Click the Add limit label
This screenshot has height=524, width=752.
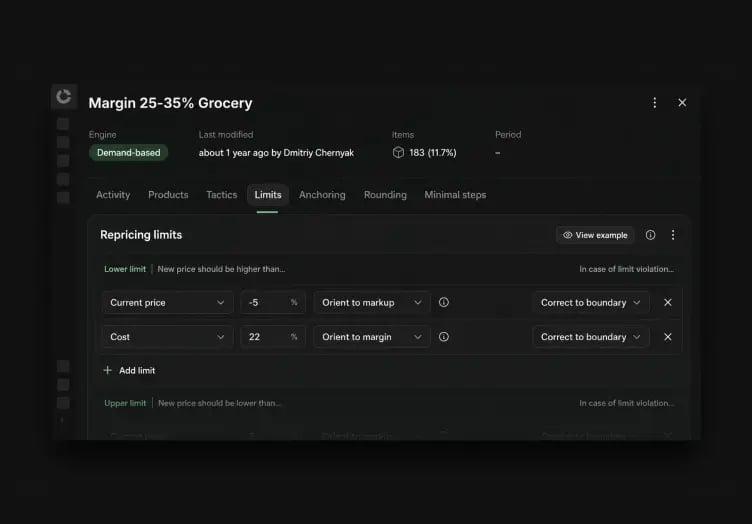tap(137, 371)
